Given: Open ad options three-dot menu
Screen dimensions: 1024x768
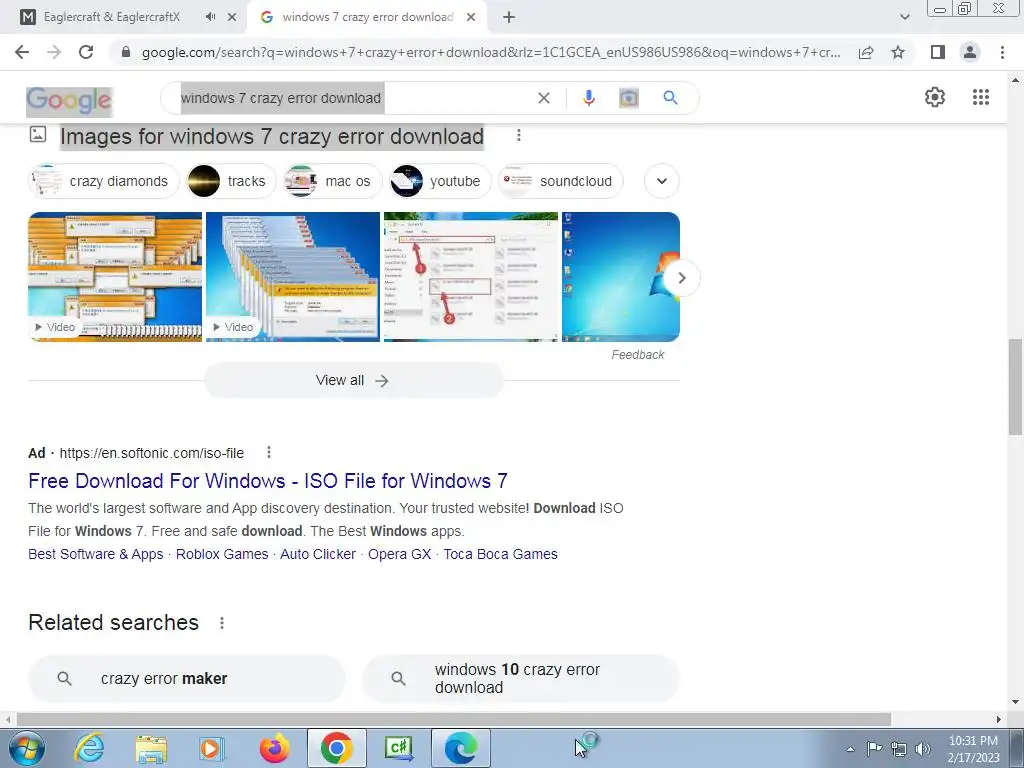Looking at the screenshot, I should pos(268,452).
